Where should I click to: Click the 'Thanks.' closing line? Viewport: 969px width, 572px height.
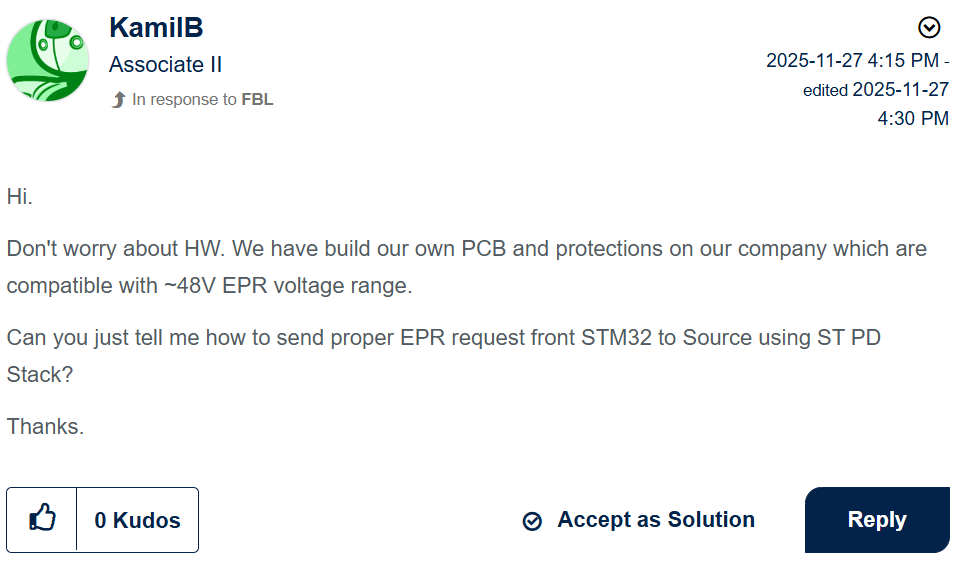coord(45,427)
